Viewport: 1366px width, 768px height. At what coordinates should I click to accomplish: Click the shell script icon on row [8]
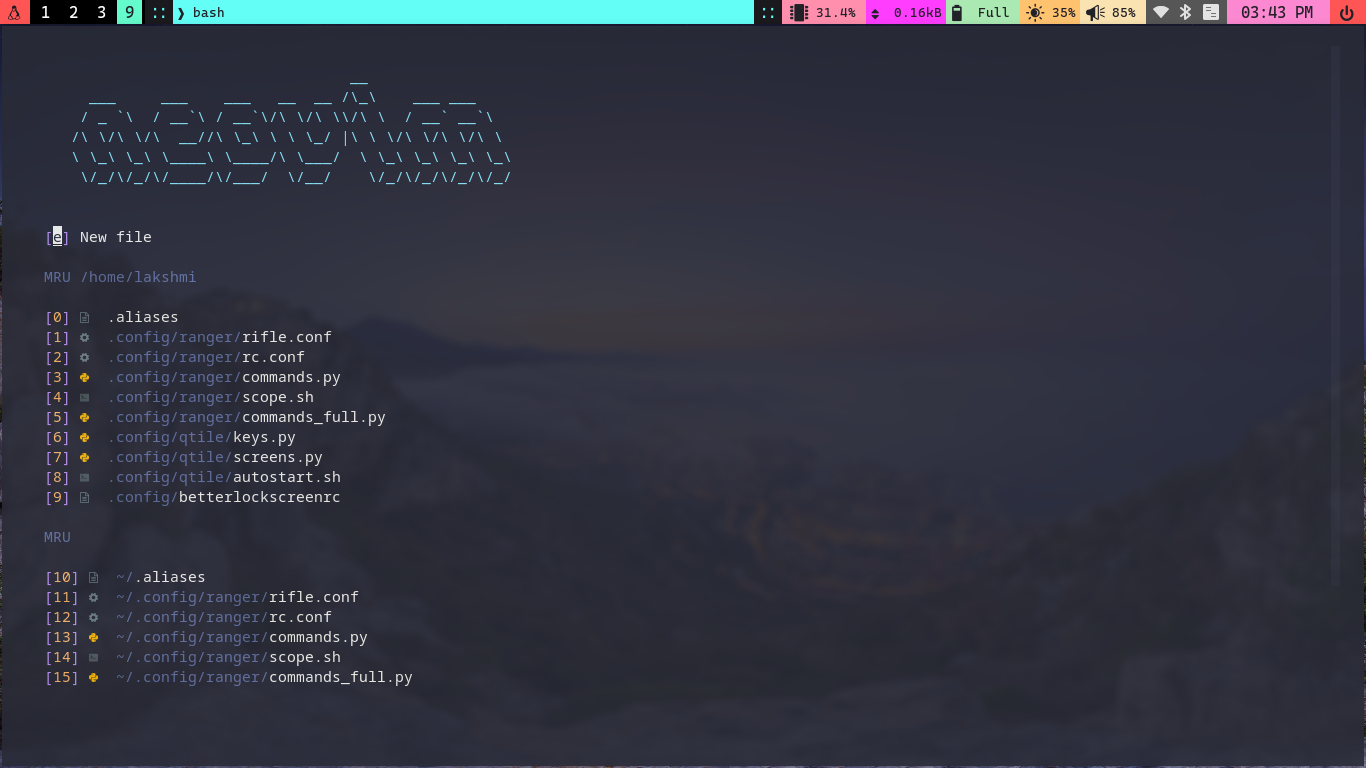85,477
